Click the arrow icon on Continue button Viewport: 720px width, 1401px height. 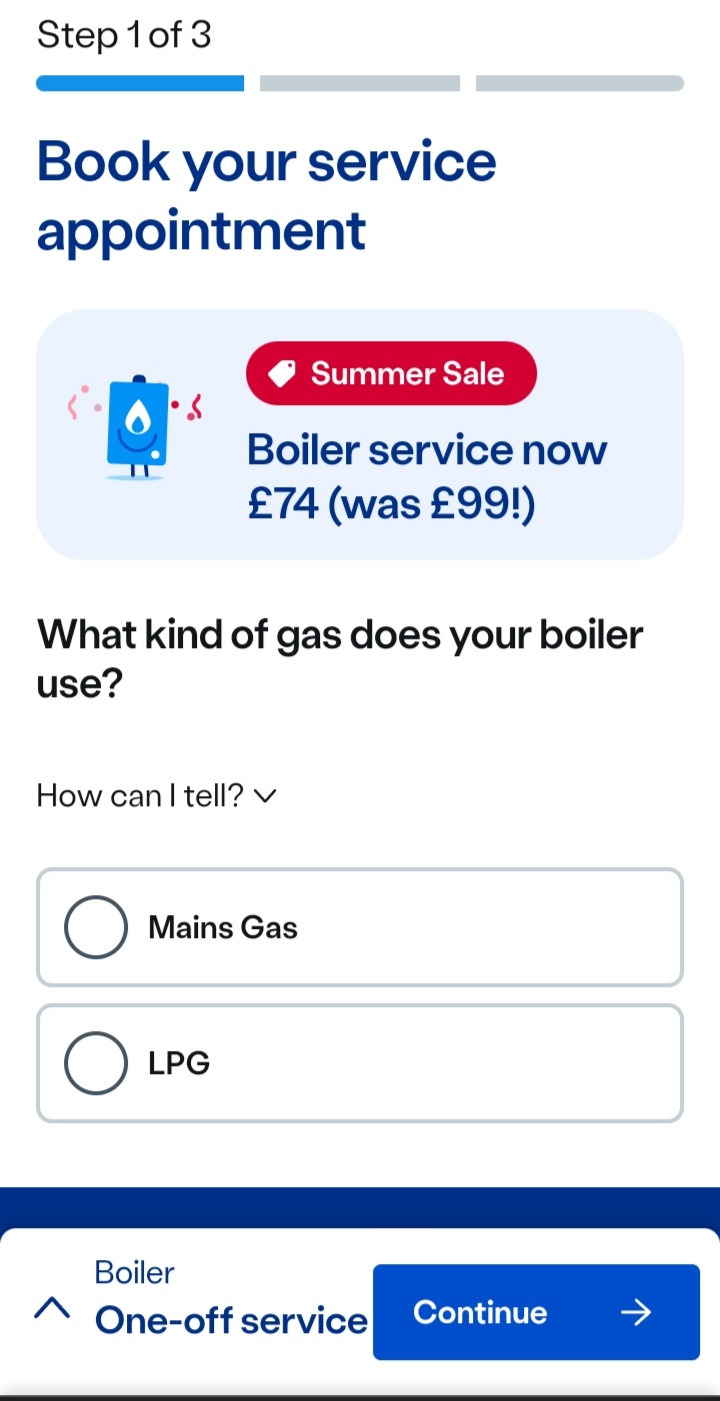[635, 1312]
